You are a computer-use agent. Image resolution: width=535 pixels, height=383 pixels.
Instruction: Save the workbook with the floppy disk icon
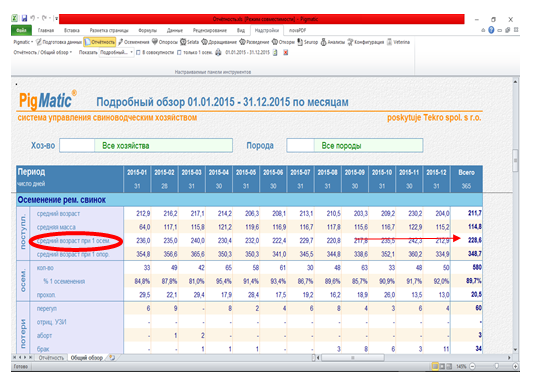(24, 18)
